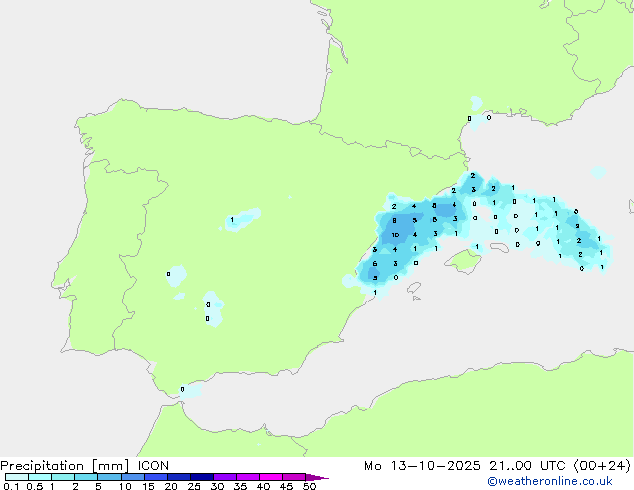Click the '35' legend scale label
The width and height of the screenshot is (634, 490).
pos(241,486)
